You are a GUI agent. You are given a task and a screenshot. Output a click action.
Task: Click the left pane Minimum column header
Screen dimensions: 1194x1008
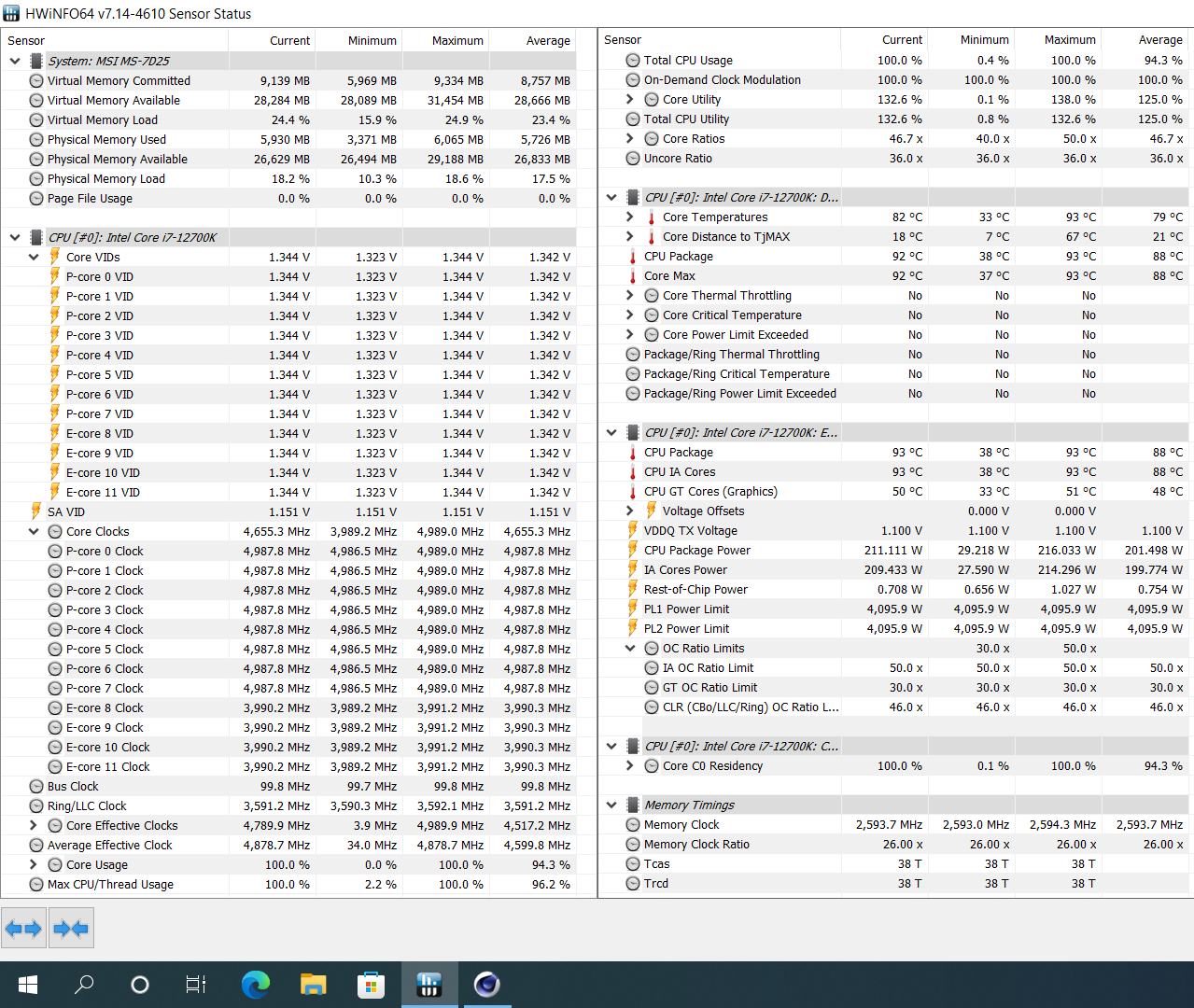358,40
